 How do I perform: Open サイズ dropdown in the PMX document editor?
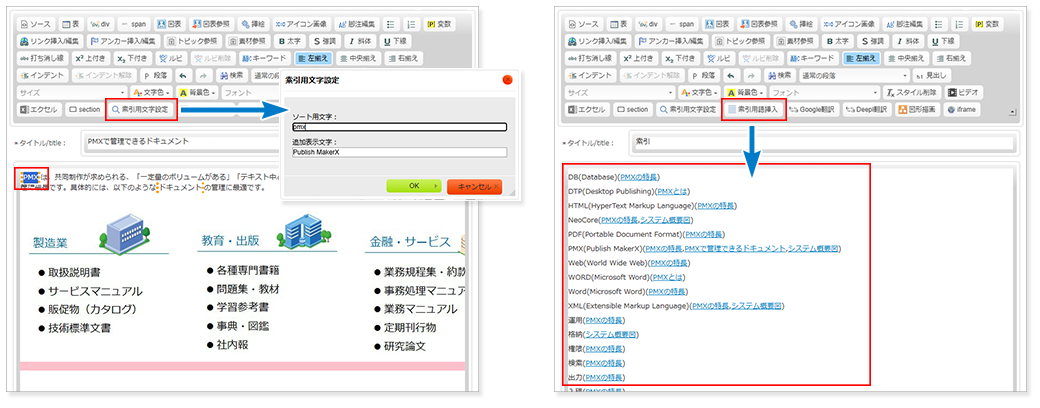(x=72, y=92)
